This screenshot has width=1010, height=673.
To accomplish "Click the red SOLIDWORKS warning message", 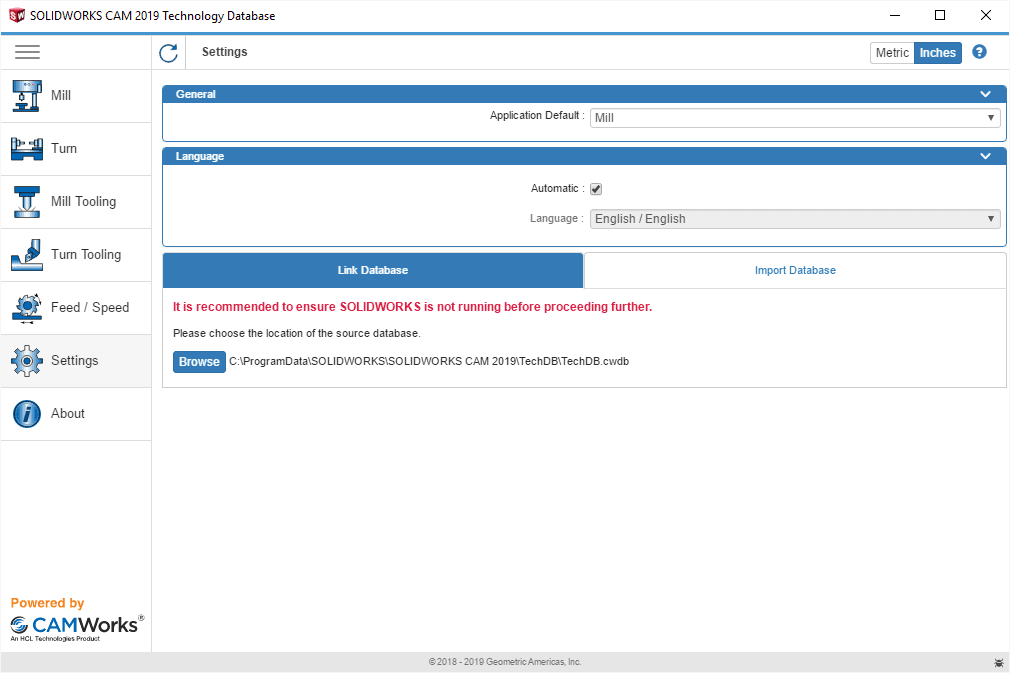I will point(412,307).
